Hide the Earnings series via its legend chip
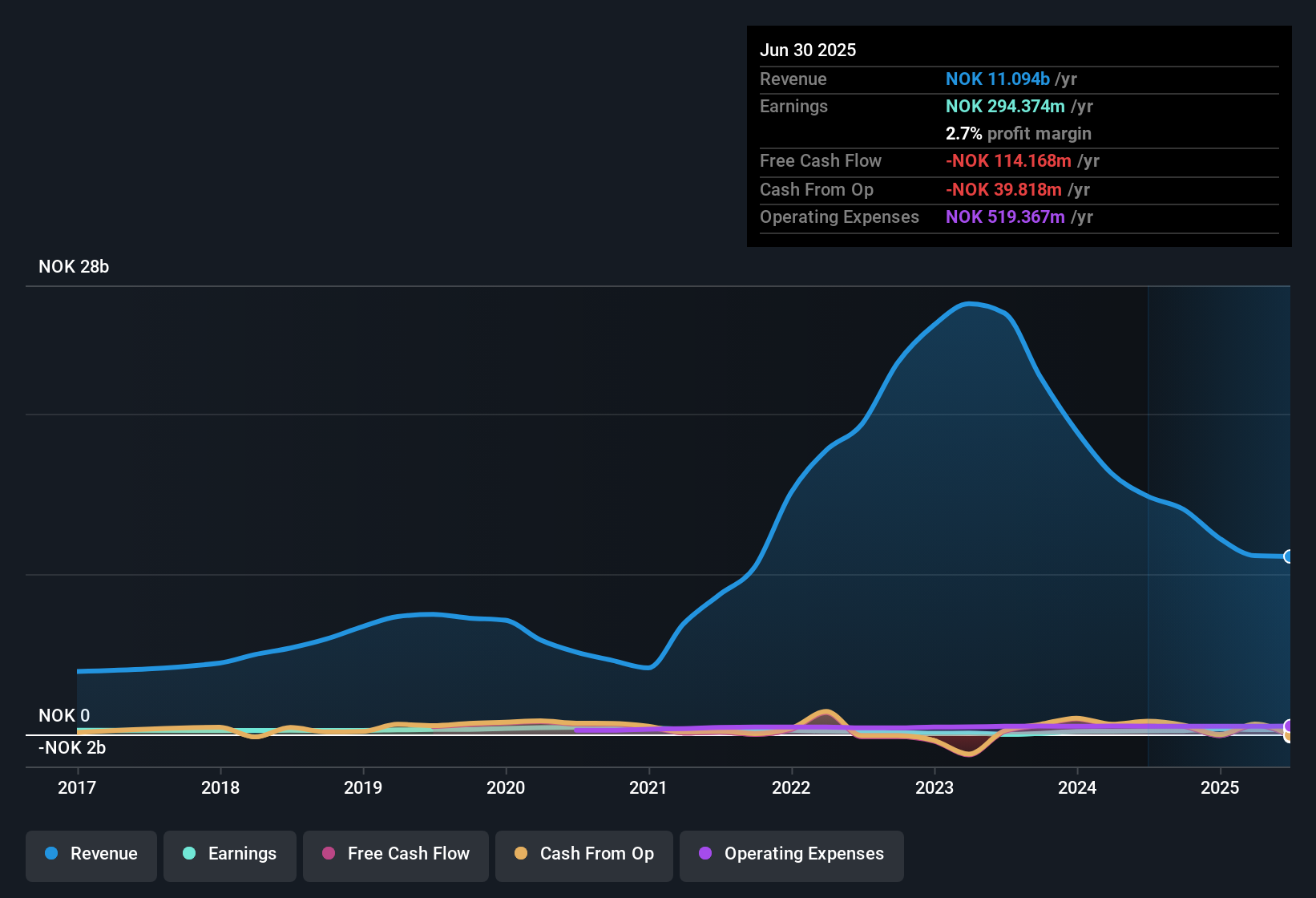This screenshot has width=1316, height=898. [x=230, y=854]
